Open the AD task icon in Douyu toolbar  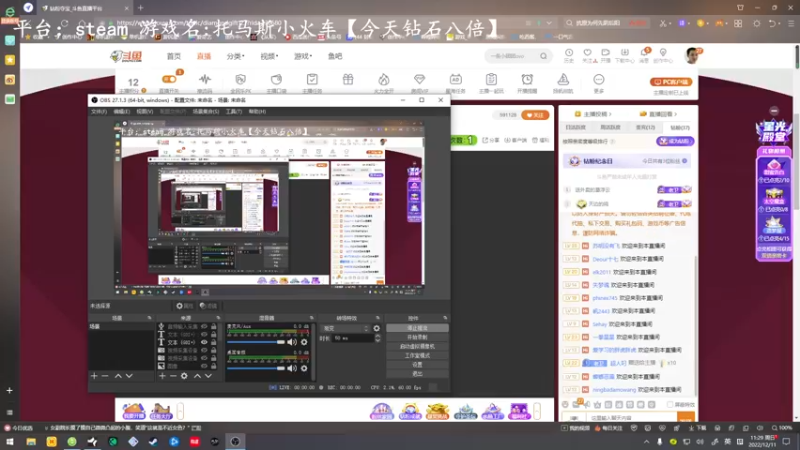pos(455,80)
